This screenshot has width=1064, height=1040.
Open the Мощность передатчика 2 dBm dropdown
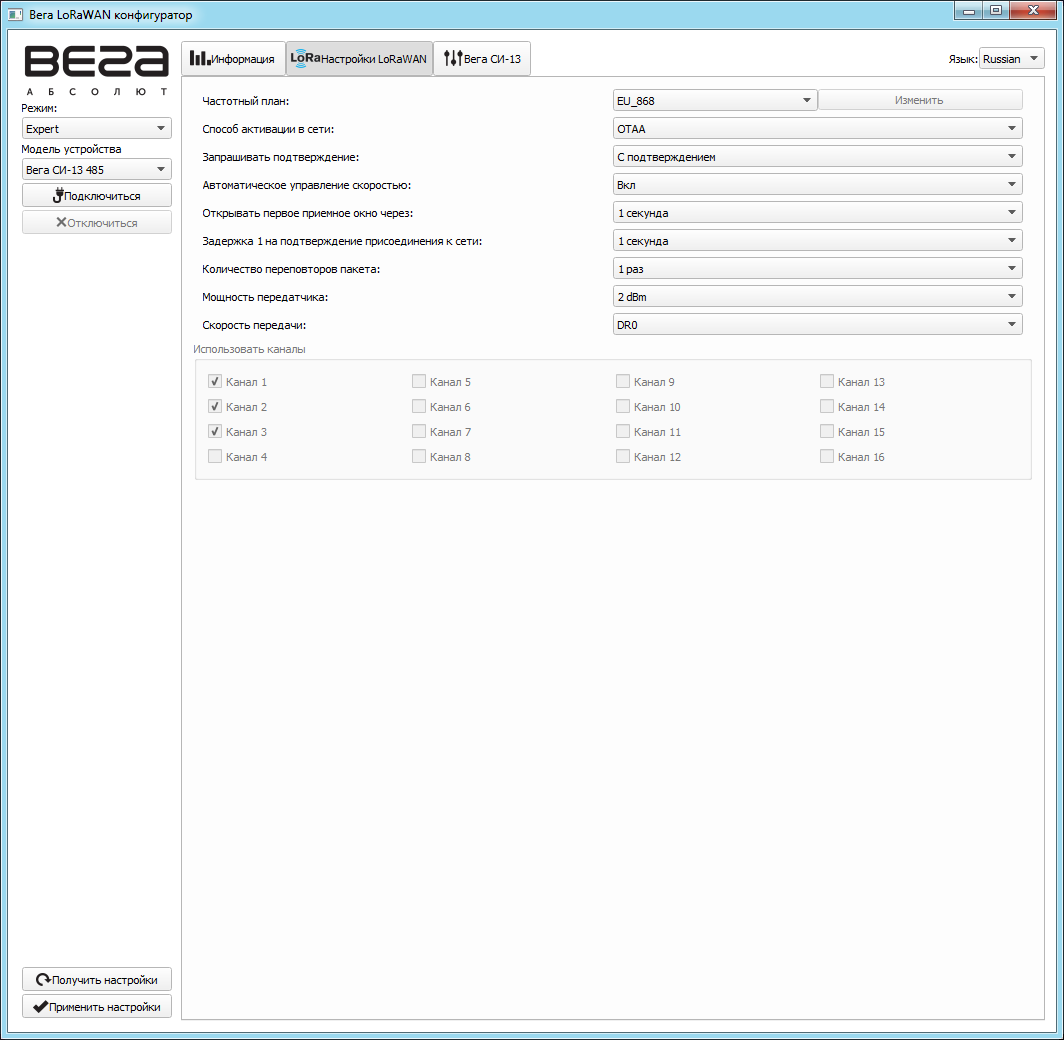coord(817,296)
